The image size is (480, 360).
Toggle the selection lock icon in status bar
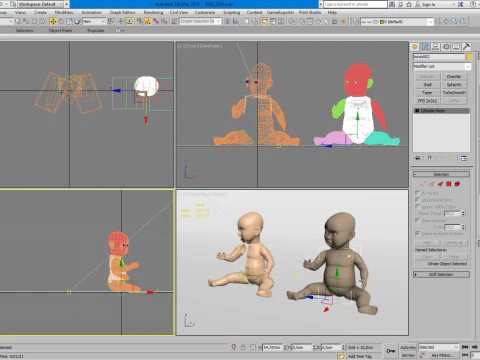(x=243, y=347)
